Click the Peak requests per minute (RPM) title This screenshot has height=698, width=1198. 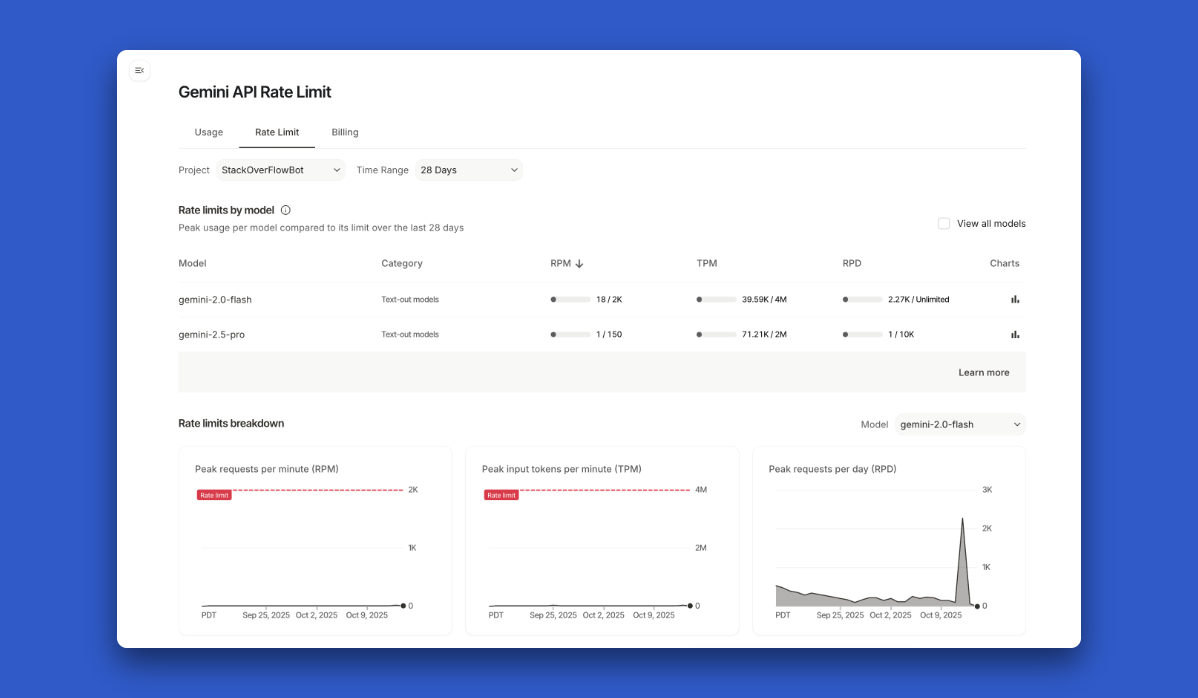[267, 469]
